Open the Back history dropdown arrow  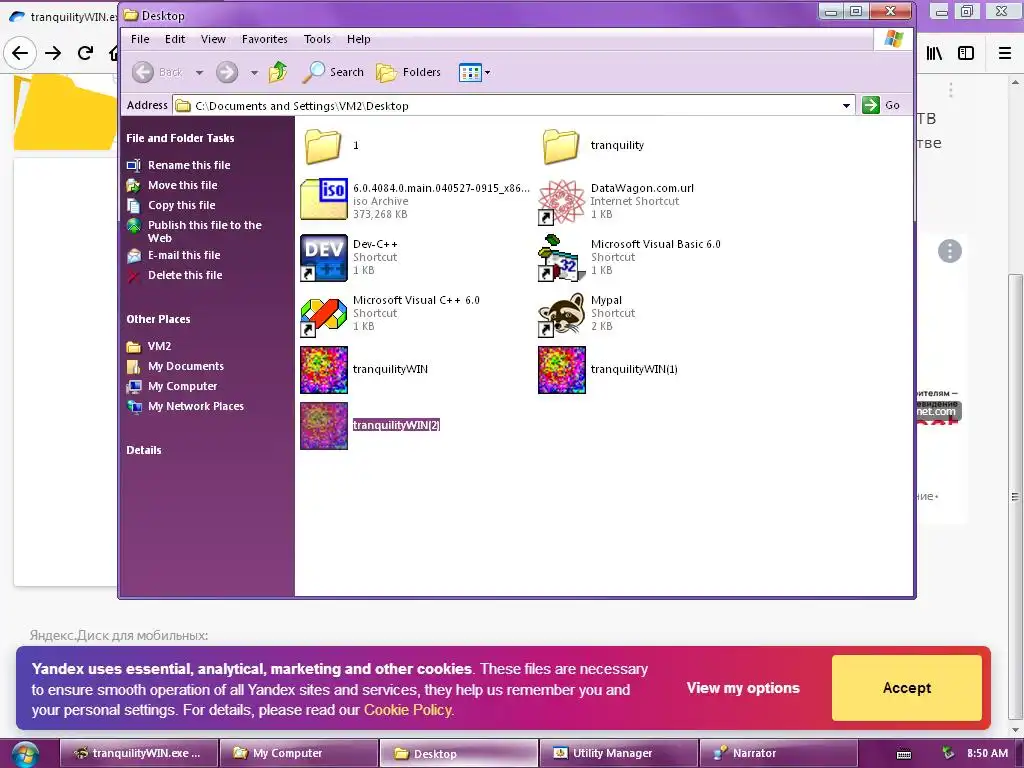click(x=199, y=72)
